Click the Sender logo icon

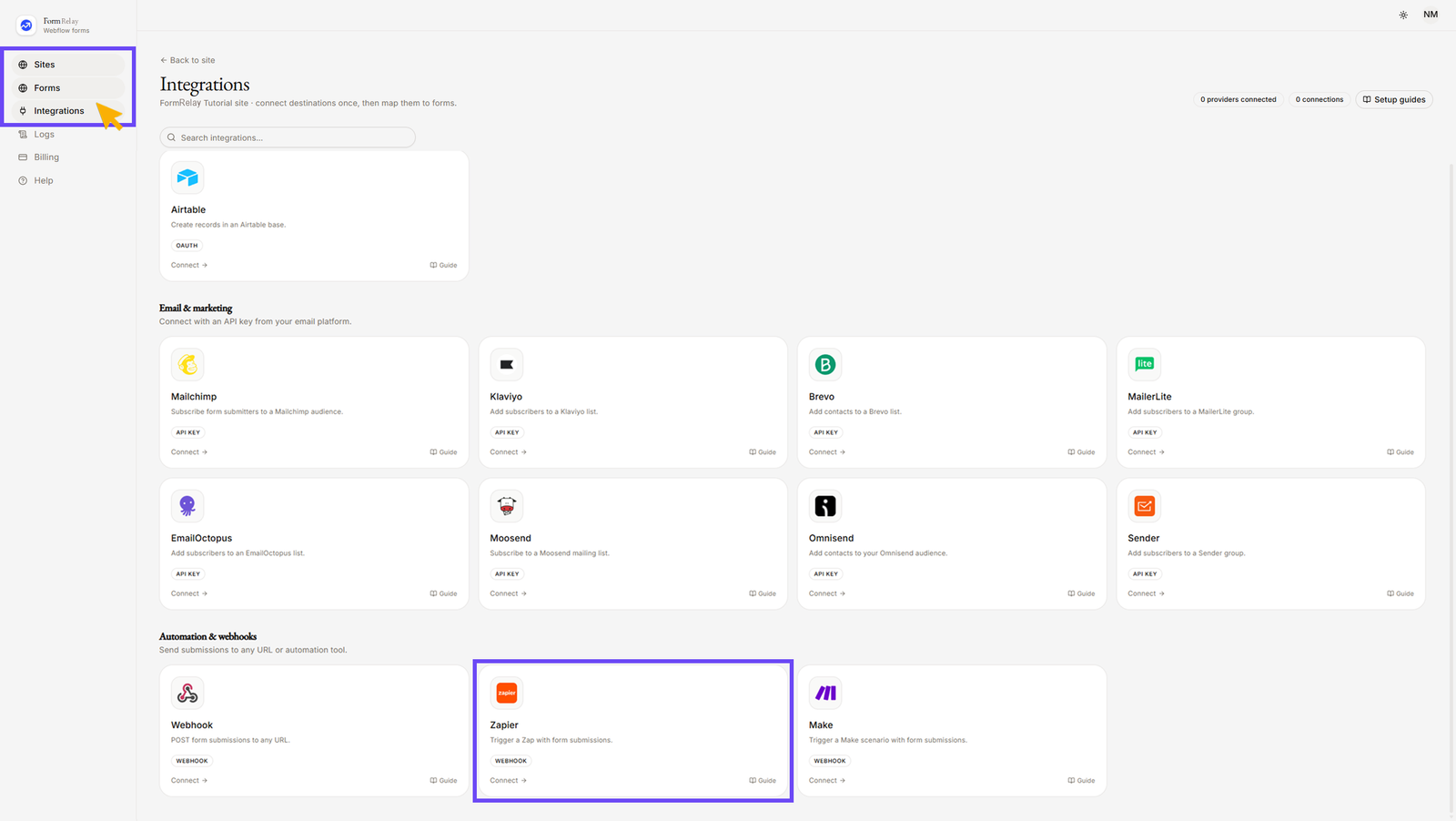(1145, 505)
